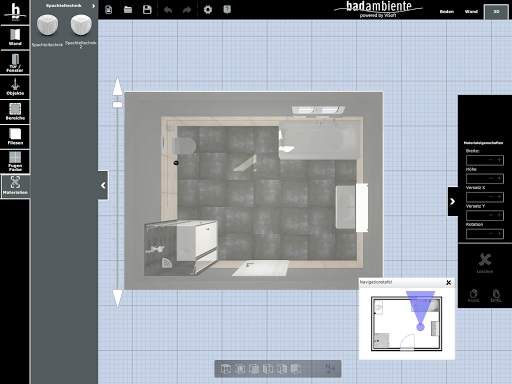Click the blue camera position marker in minimap

pos(420,327)
